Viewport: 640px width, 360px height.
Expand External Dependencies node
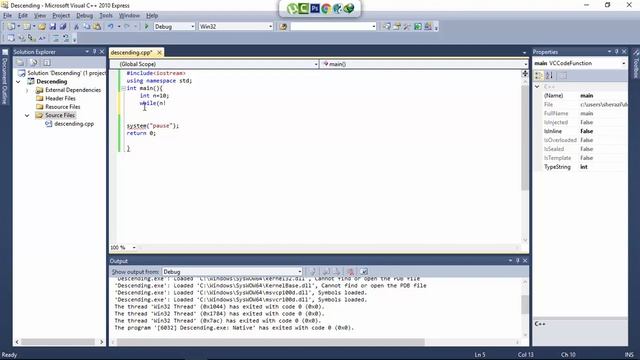(27, 90)
